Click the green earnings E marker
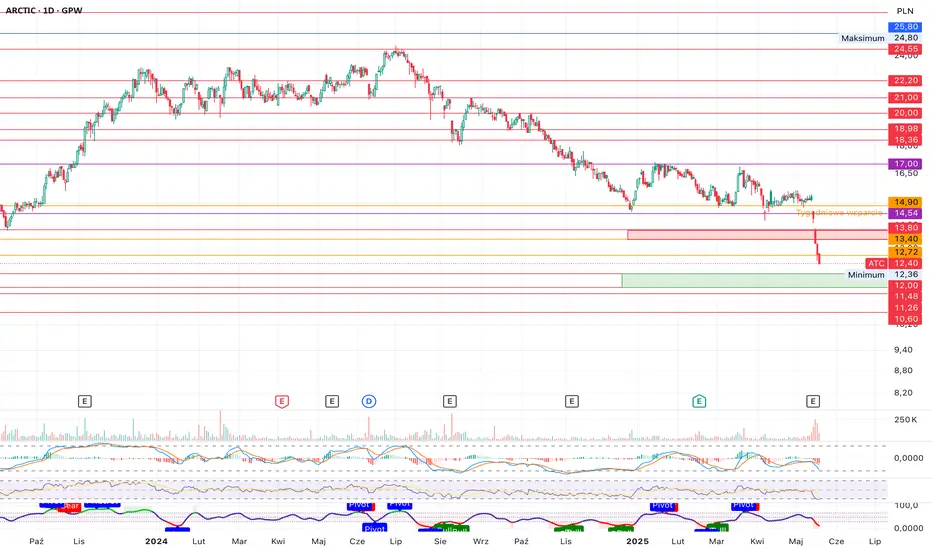Image resolution: width=932 pixels, height=550 pixels. click(x=699, y=401)
